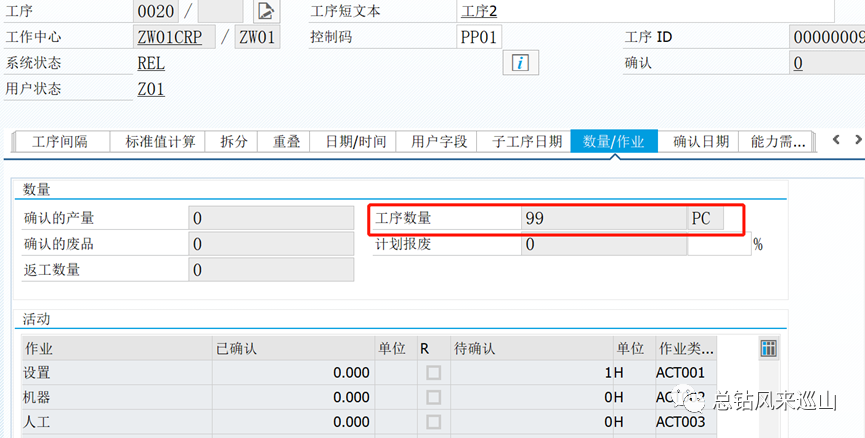Click the 确认的废品 field
Image resolution: width=865 pixels, height=438 pixels.
click(x=271, y=244)
